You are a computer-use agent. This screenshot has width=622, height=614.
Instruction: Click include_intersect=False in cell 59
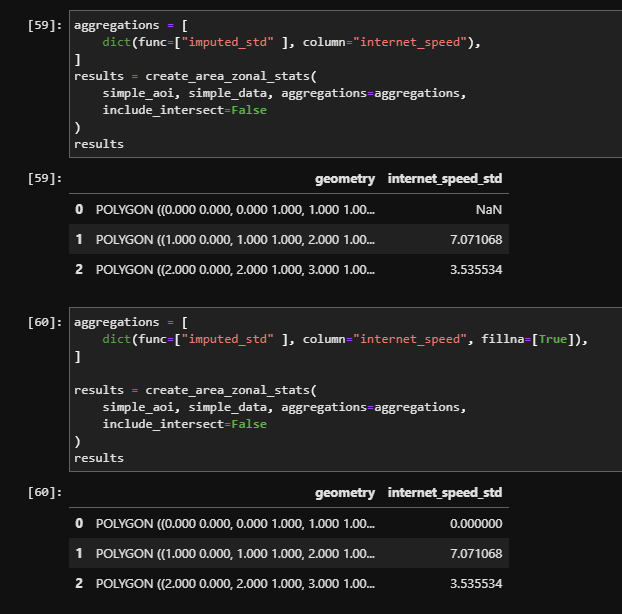click(184, 110)
